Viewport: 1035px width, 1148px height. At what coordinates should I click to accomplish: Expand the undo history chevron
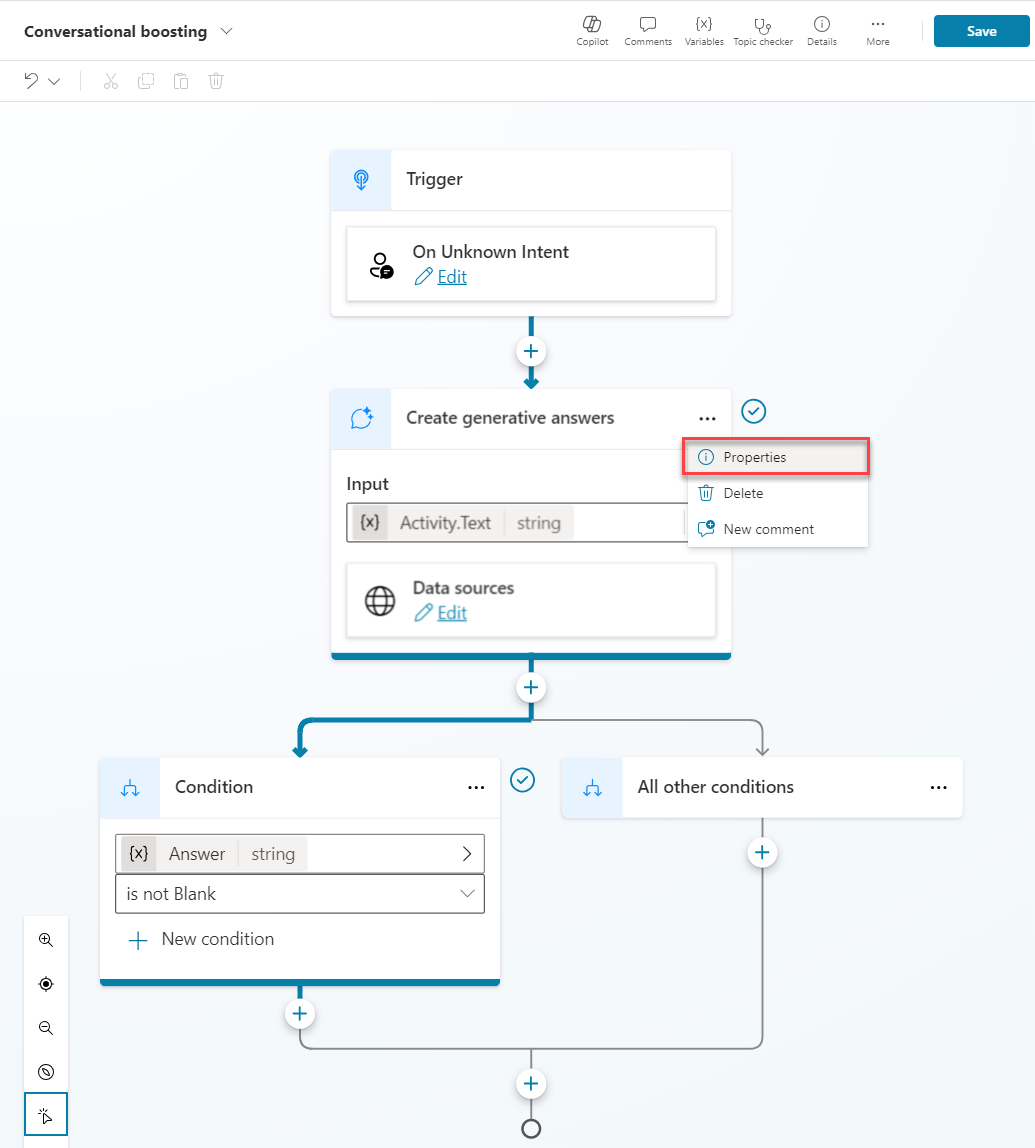click(x=55, y=81)
